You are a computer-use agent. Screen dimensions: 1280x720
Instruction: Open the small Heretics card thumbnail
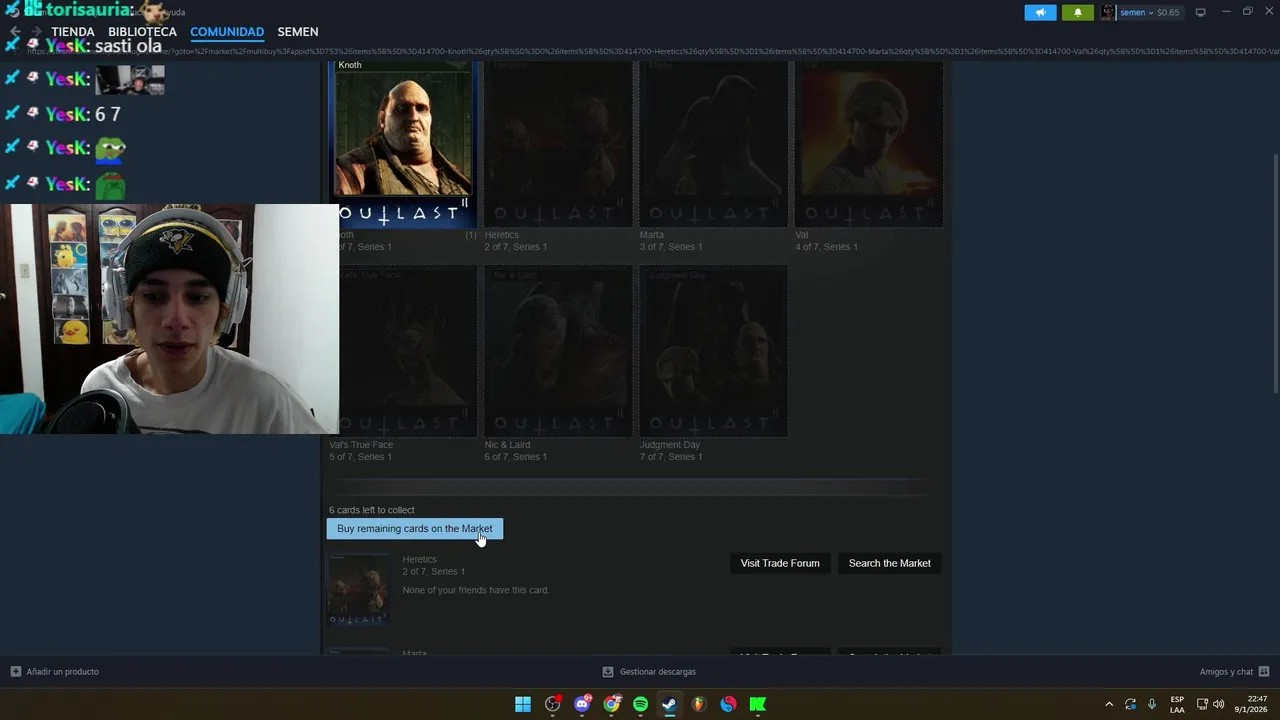click(x=357, y=590)
